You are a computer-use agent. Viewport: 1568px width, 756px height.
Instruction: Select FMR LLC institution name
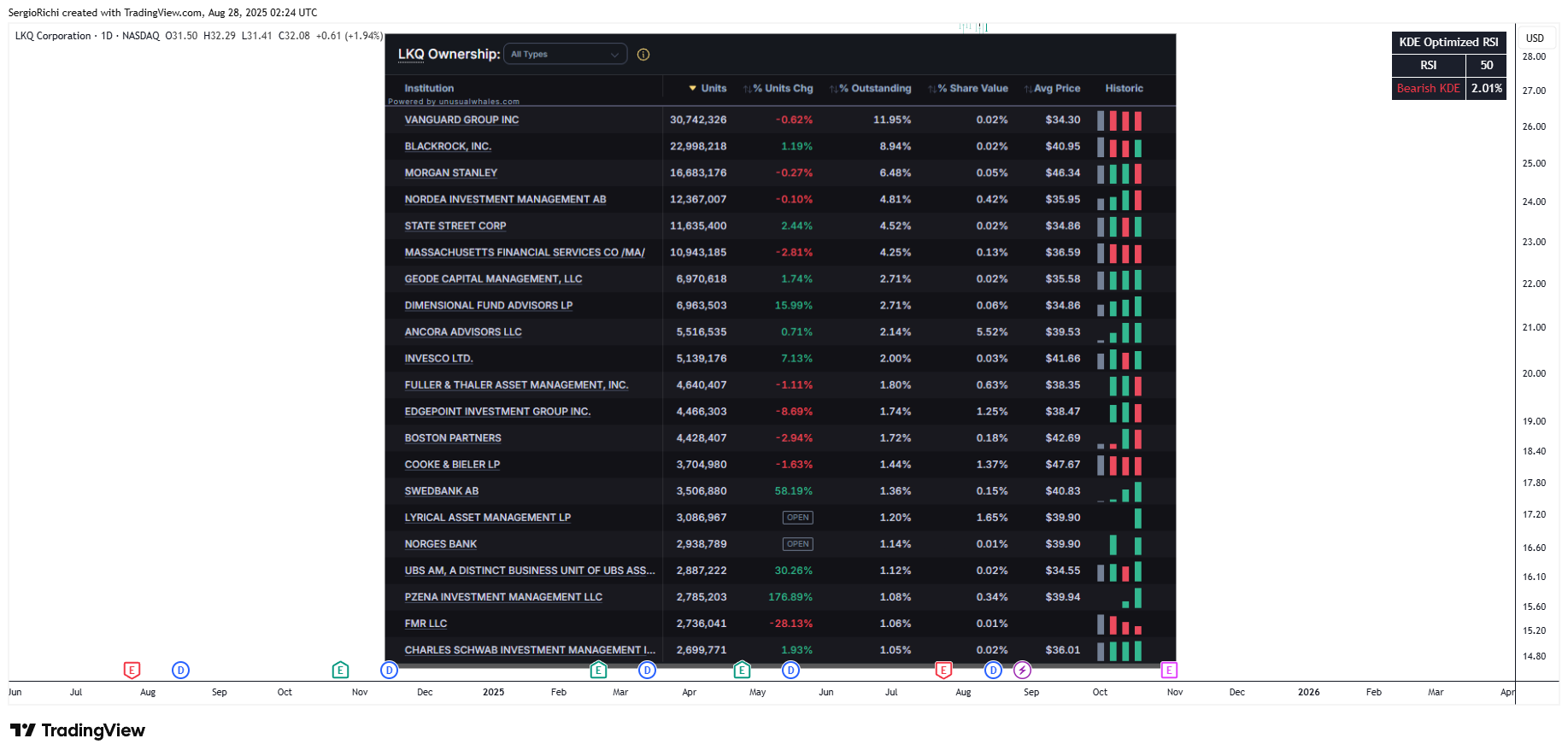coord(426,623)
